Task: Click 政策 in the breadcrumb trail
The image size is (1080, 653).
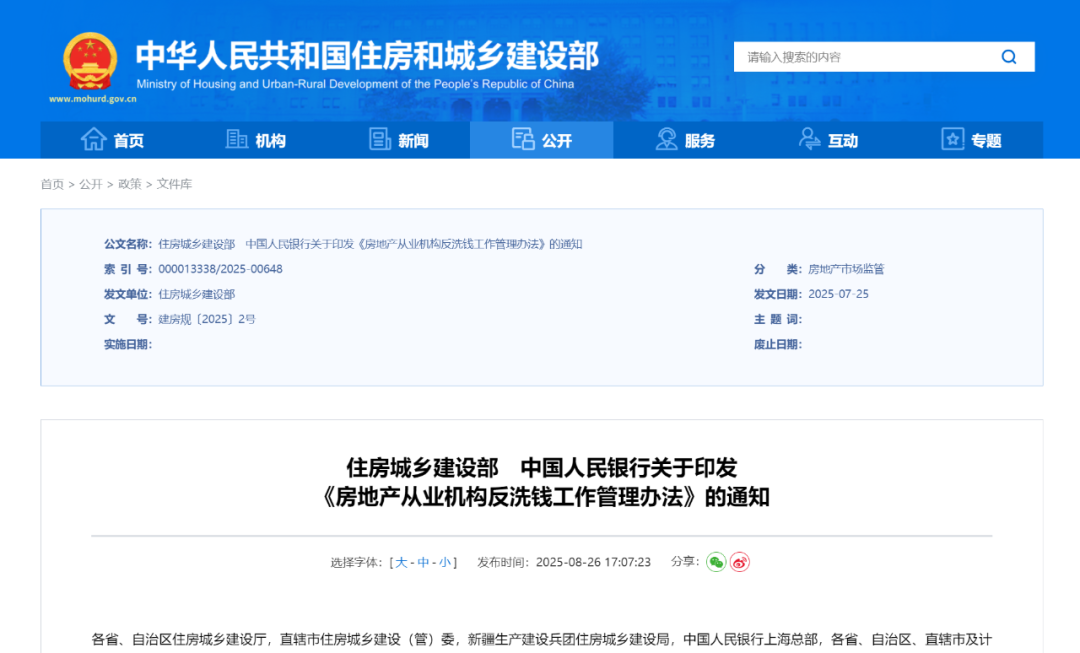Action: pyautogui.click(x=129, y=184)
